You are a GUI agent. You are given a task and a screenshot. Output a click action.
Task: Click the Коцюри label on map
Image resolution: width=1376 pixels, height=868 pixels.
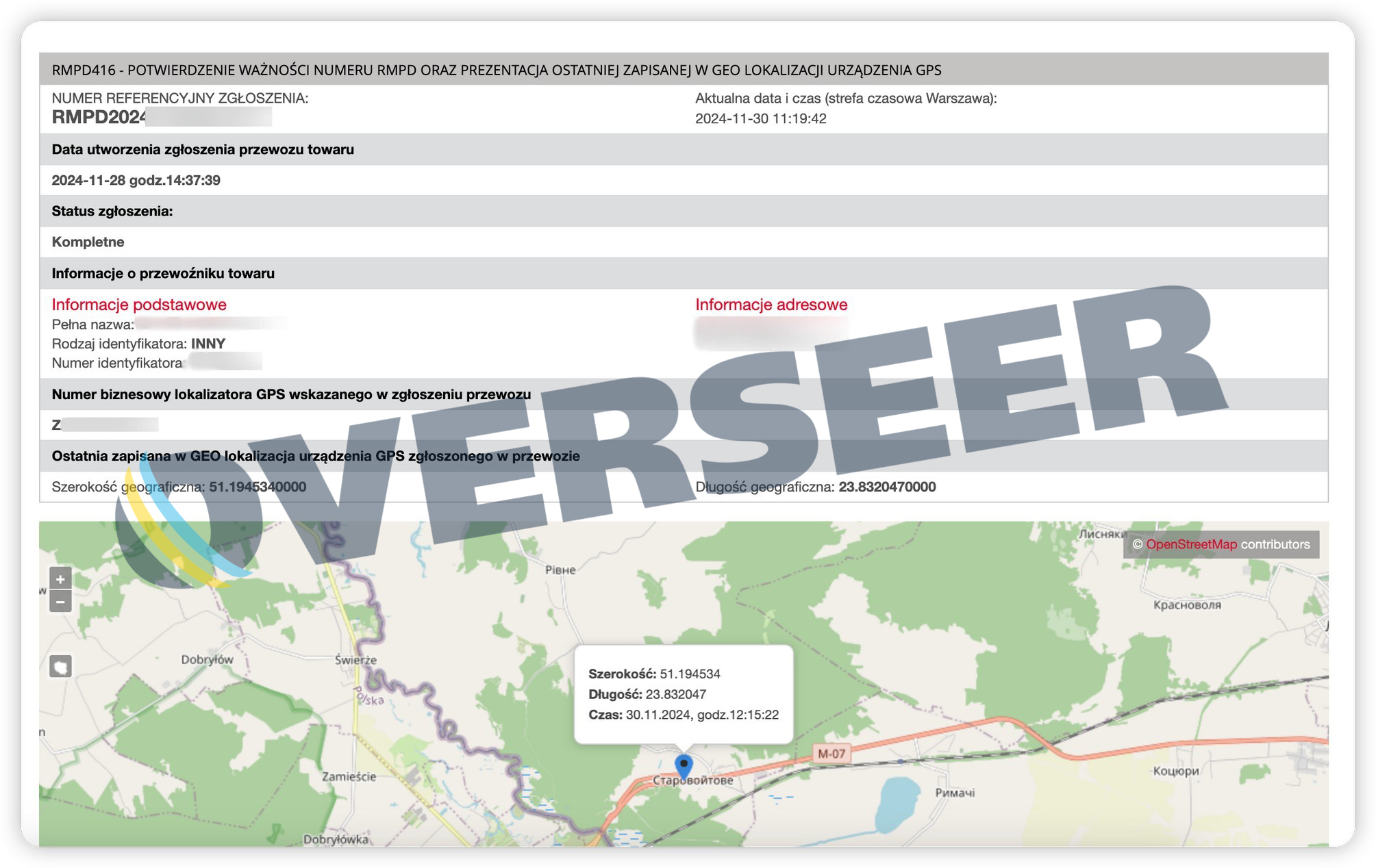1176,771
